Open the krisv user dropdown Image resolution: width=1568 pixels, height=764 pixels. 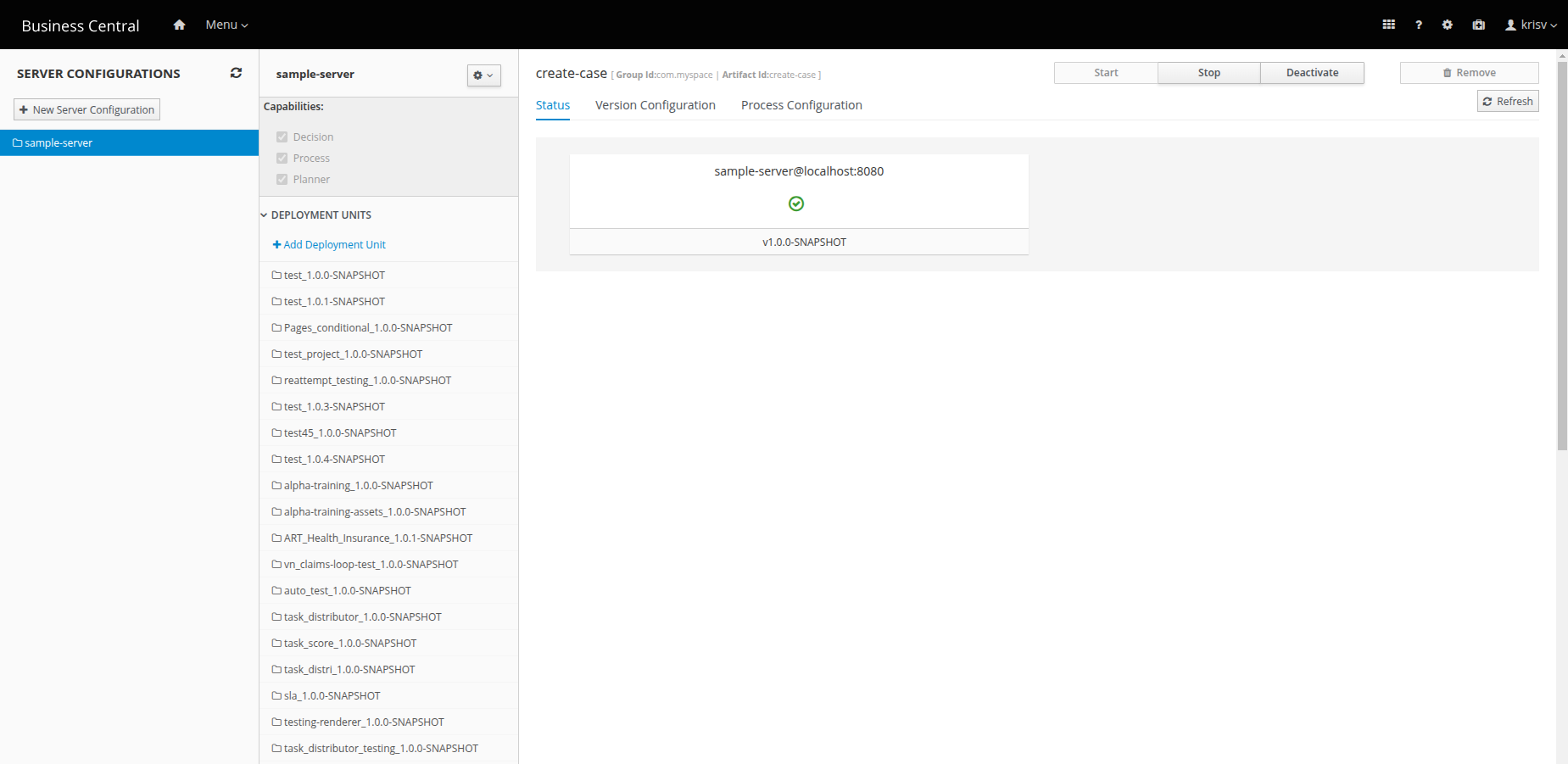1531,25
